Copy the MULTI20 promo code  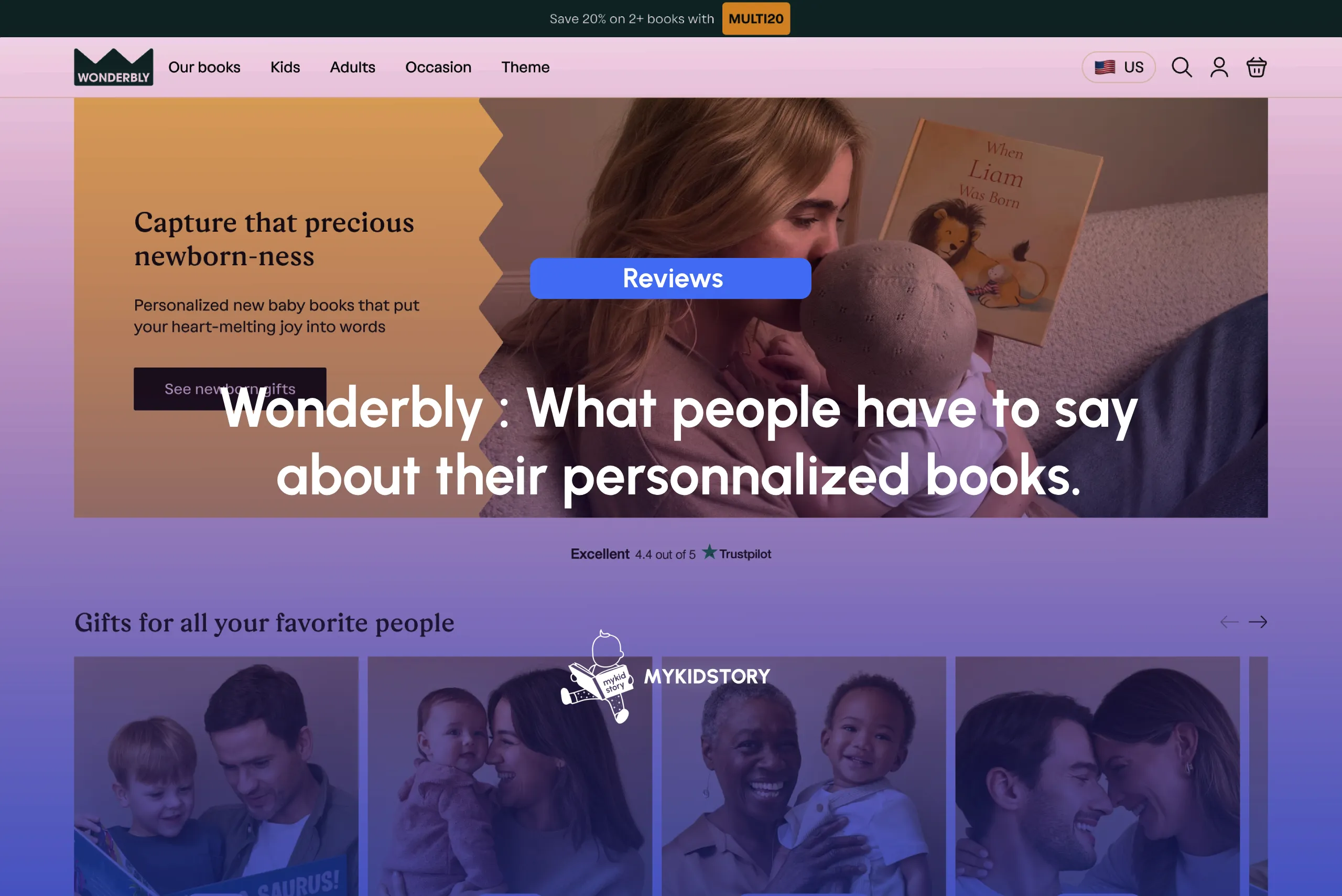[x=756, y=19]
